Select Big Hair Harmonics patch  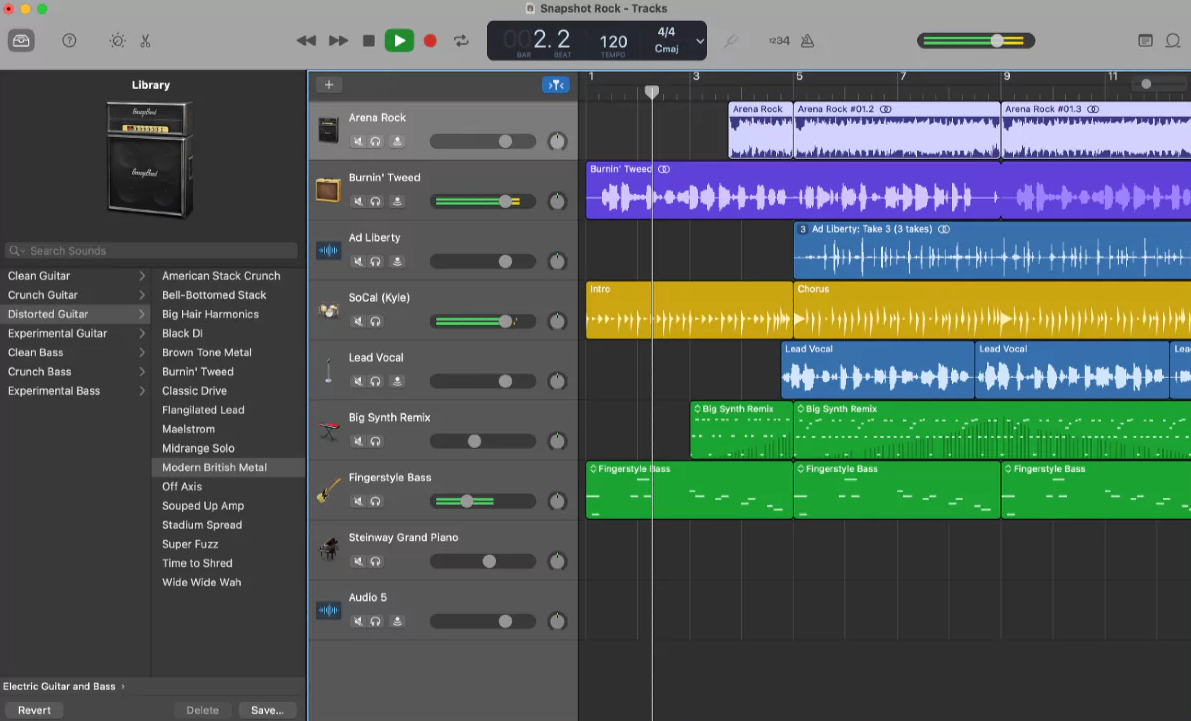click(210, 314)
